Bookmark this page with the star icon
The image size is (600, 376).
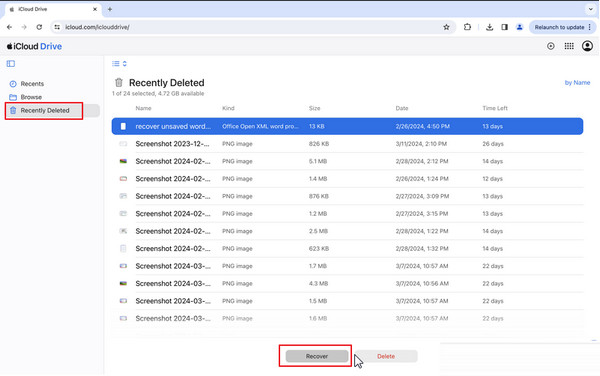(x=446, y=27)
